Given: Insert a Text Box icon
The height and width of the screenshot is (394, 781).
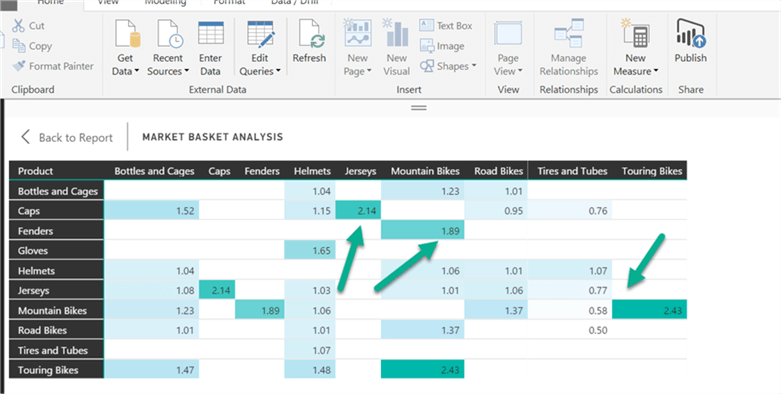Looking at the screenshot, I should (x=426, y=25).
